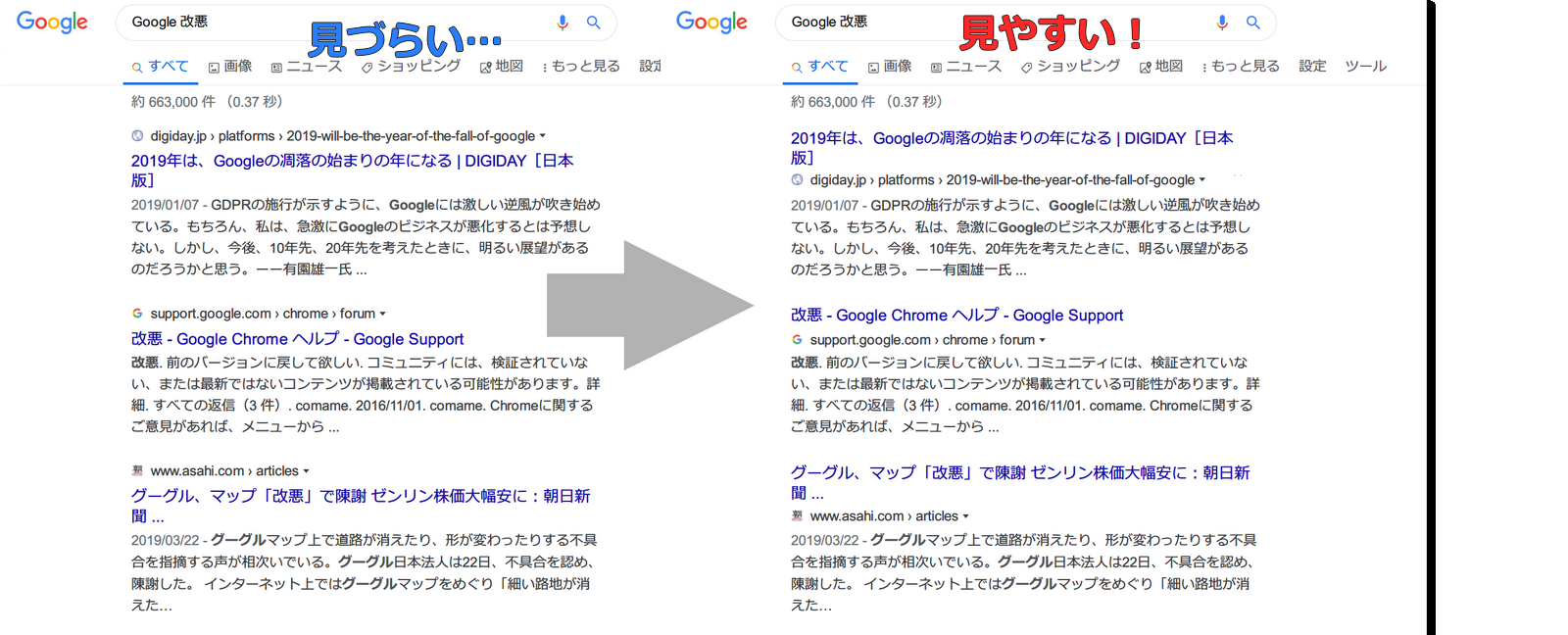The height and width of the screenshot is (635, 1568).
Task: Click support.google.com G favicon on right page
Action: point(797,340)
